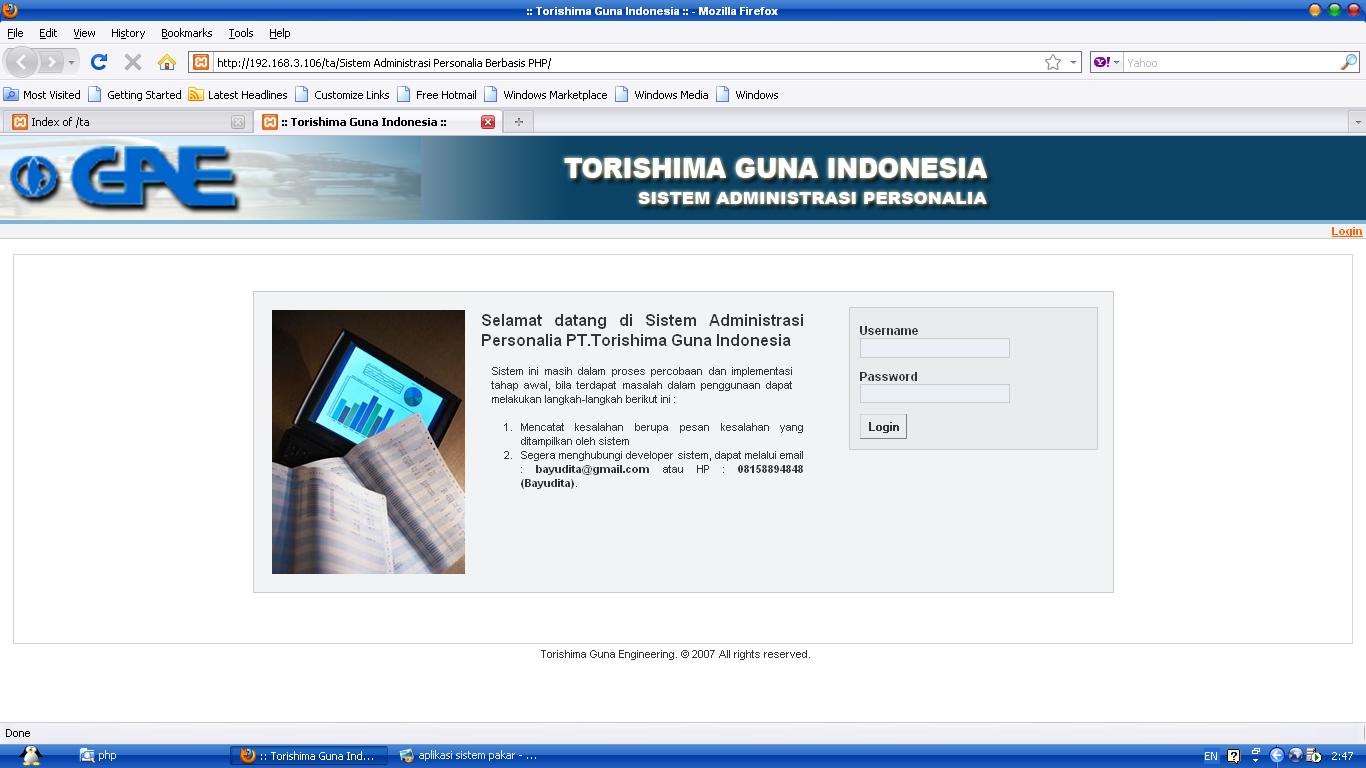Go back using the Back arrow button
The width and height of the screenshot is (1366, 768).
(22, 62)
